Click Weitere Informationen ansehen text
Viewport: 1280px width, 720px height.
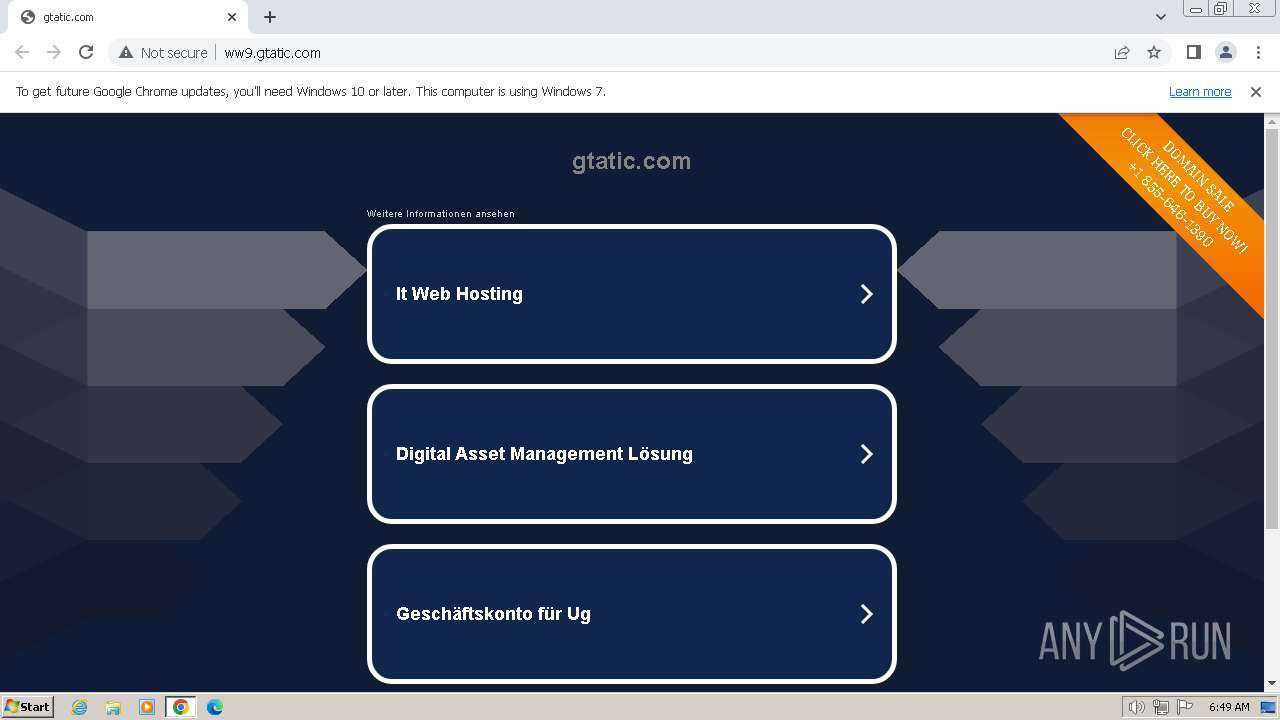(x=441, y=214)
